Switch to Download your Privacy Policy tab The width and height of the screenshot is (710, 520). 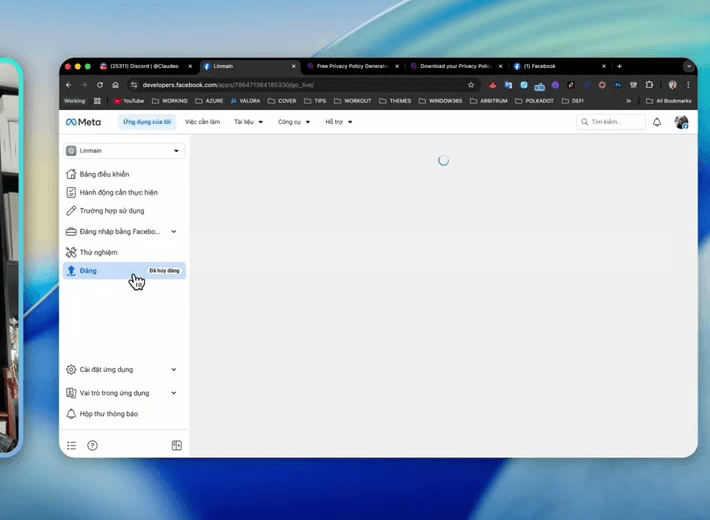pyautogui.click(x=456, y=66)
